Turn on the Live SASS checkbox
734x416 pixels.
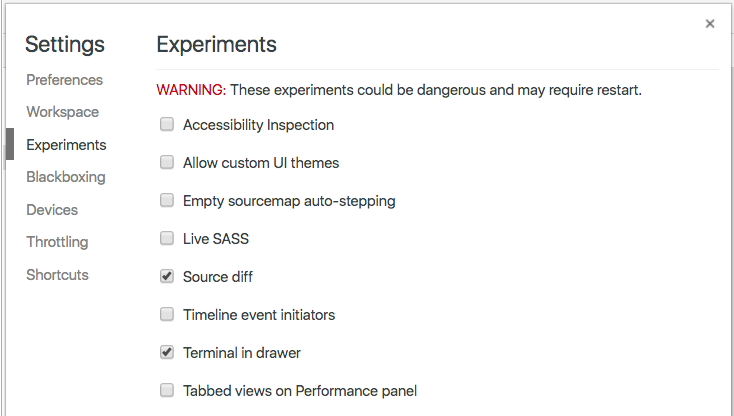tap(167, 239)
